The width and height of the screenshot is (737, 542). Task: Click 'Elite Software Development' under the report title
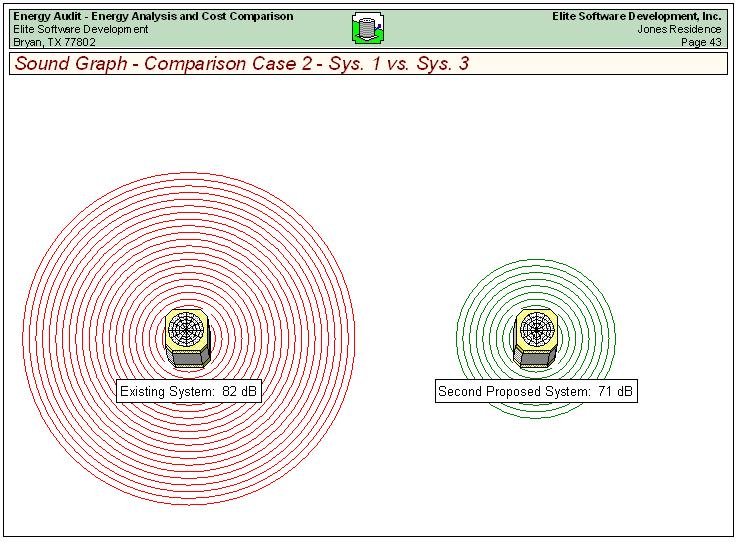tap(81, 30)
